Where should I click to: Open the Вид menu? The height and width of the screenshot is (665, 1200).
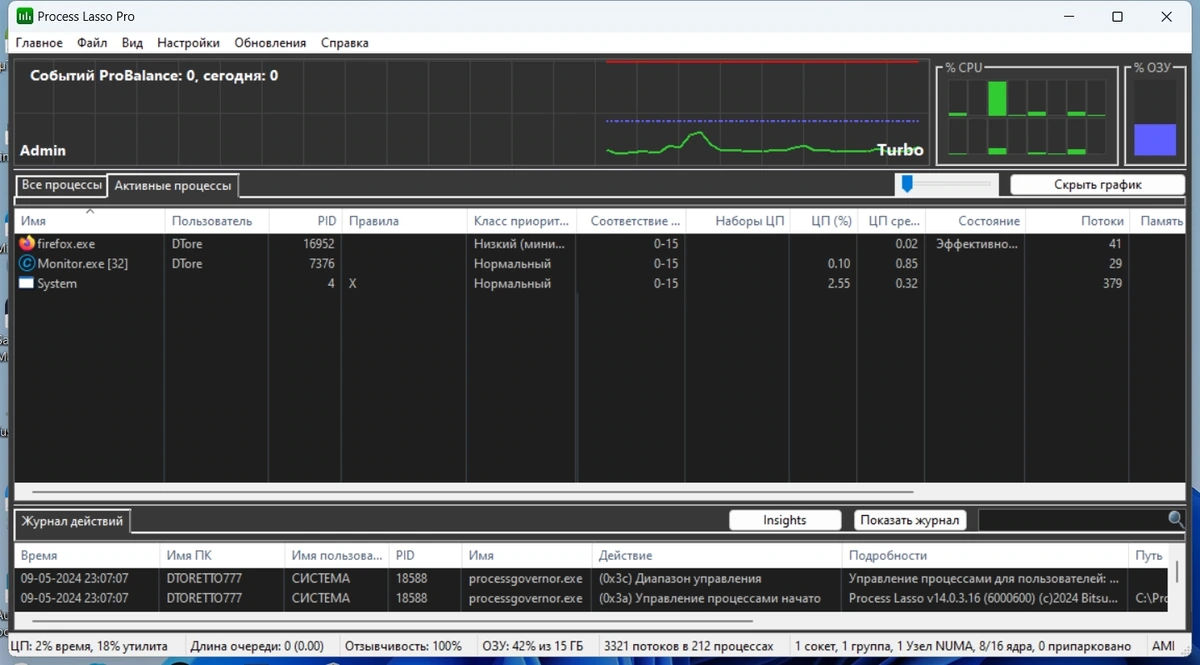[x=132, y=43]
